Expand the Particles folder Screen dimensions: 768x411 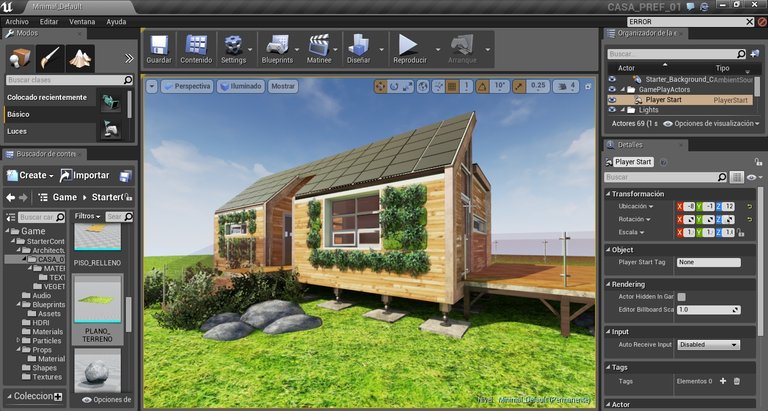tap(19, 340)
